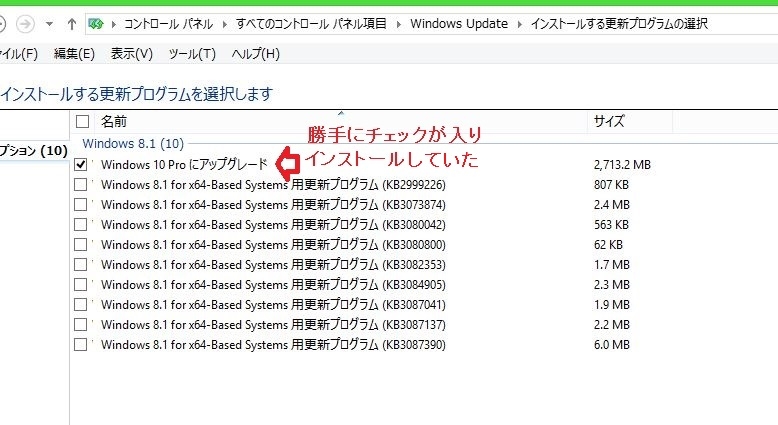The image size is (778, 425).
Task: Expand the chevron after コントロール パネル breadcrumb
Action: tap(225, 24)
